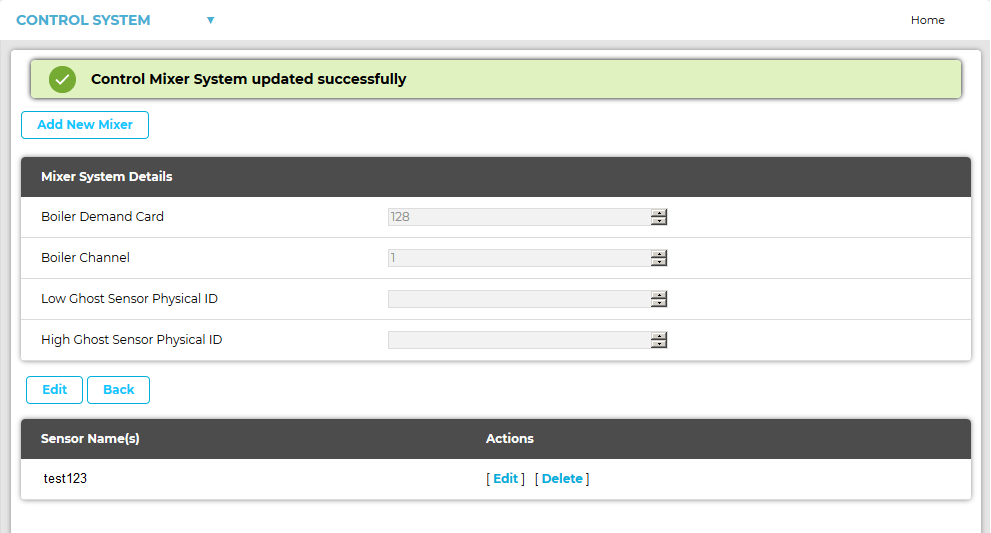Image resolution: width=991 pixels, height=533 pixels.
Task: Click the Add New Mixer button
Action: tap(85, 125)
